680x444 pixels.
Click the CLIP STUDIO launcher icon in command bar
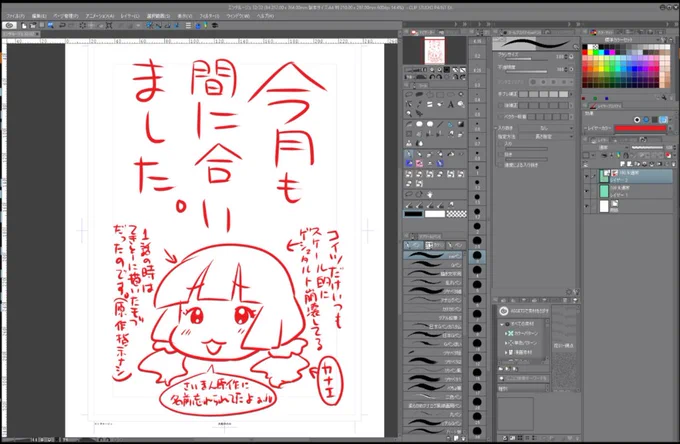(10, 26)
